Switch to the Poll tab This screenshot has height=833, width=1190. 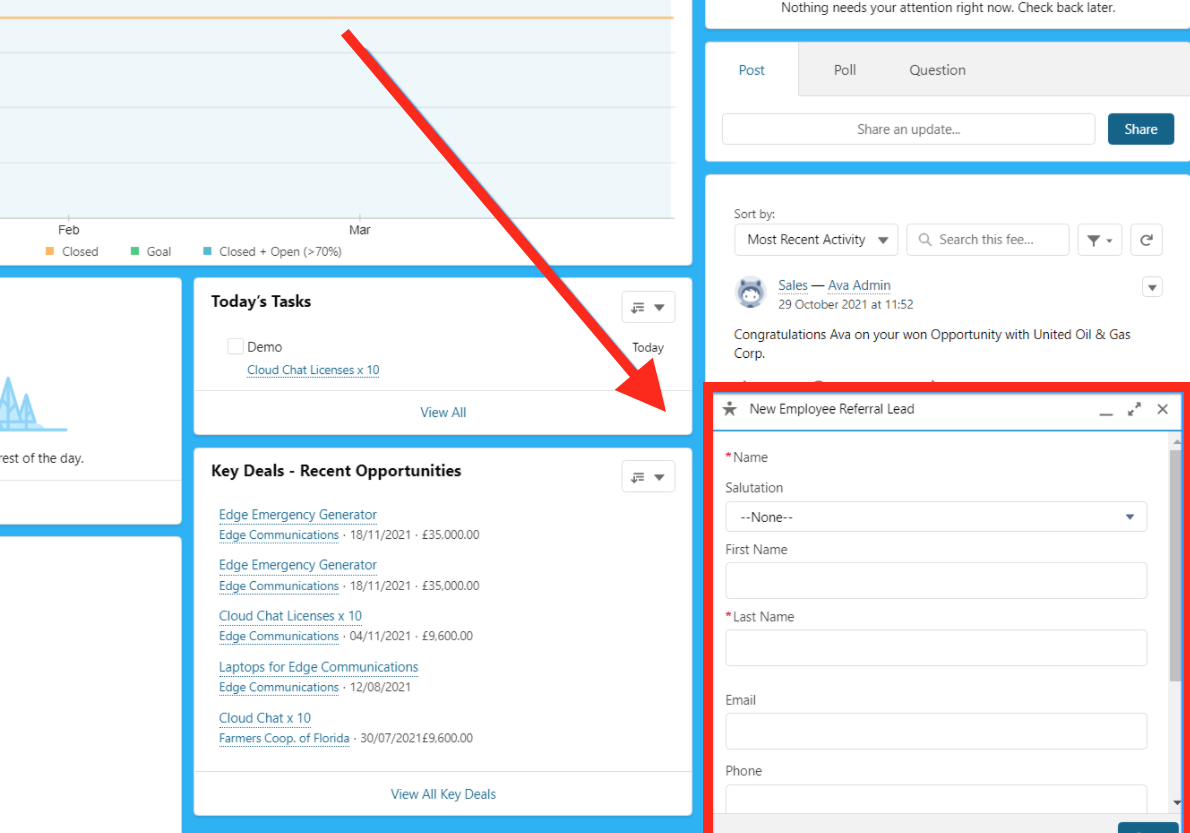pos(845,70)
